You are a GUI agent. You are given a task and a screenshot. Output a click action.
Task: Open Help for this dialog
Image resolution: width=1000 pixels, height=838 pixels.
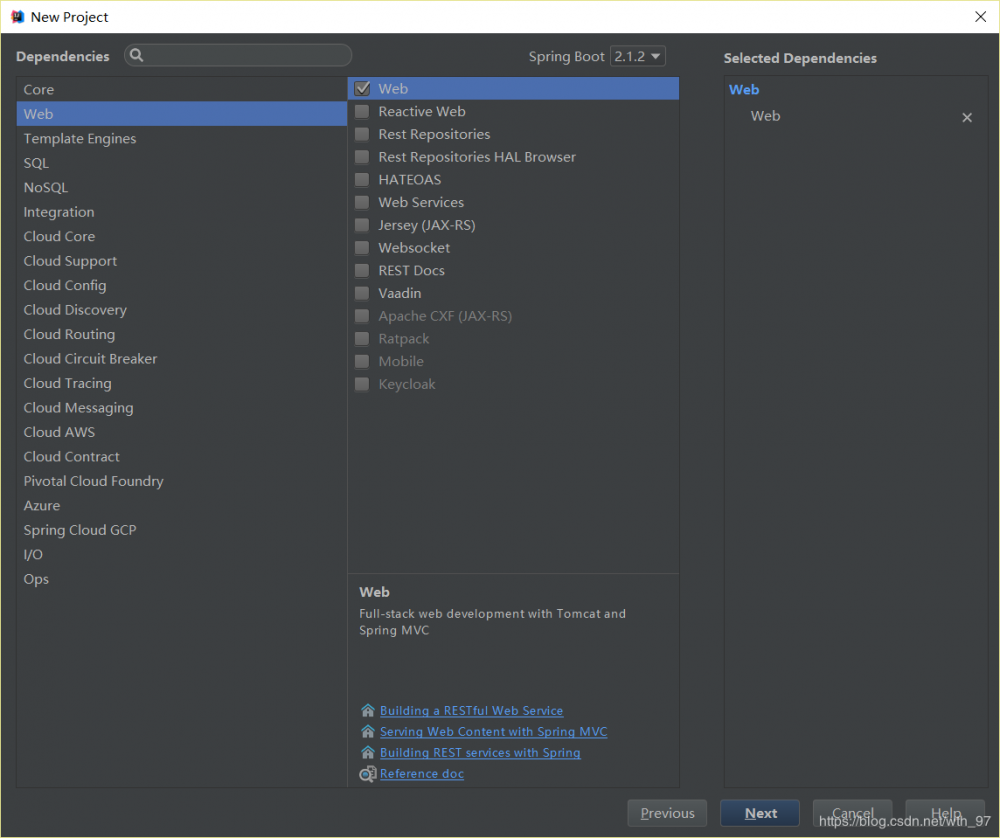(x=945, y=813)
